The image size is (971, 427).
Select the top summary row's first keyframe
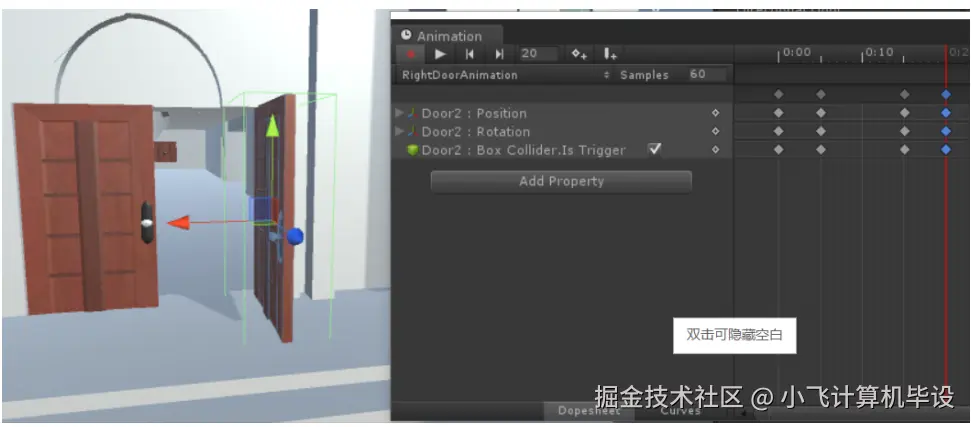click(778, 94)
